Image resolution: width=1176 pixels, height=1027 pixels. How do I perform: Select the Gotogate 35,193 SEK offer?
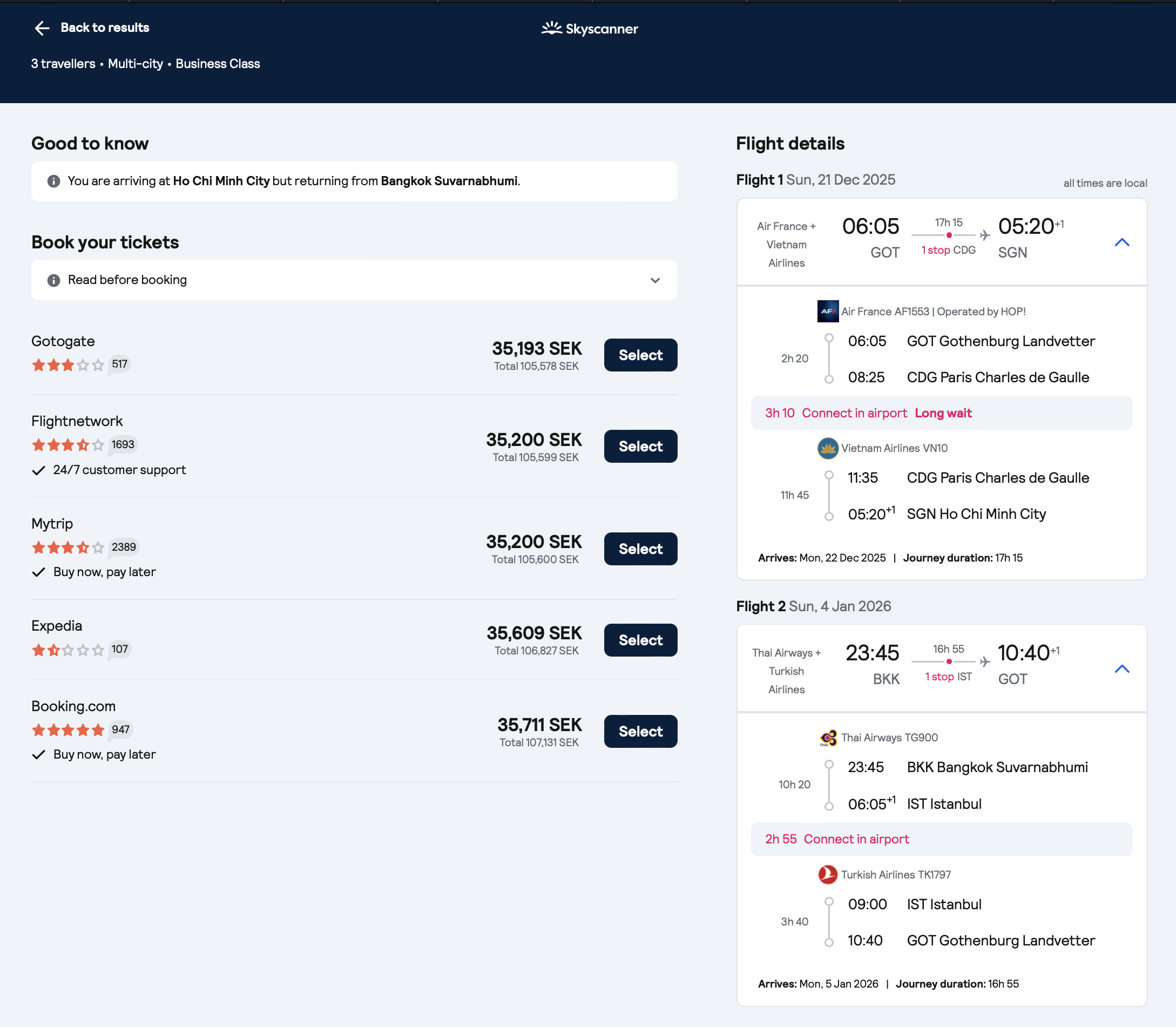coord(640,355)
